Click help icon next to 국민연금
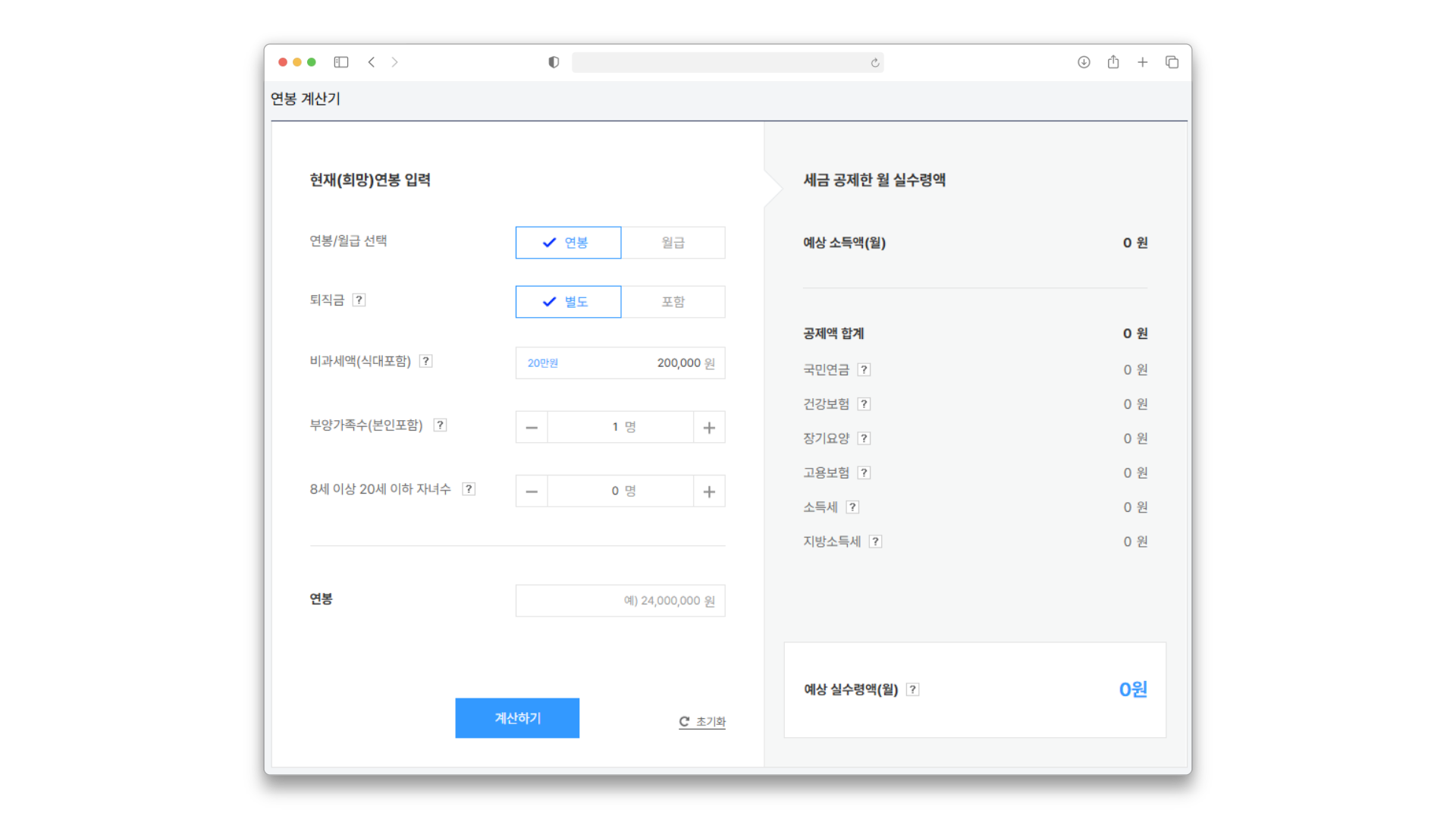Image resolution: width=1456 pixels, height=819 pixels. coord(864,370)
